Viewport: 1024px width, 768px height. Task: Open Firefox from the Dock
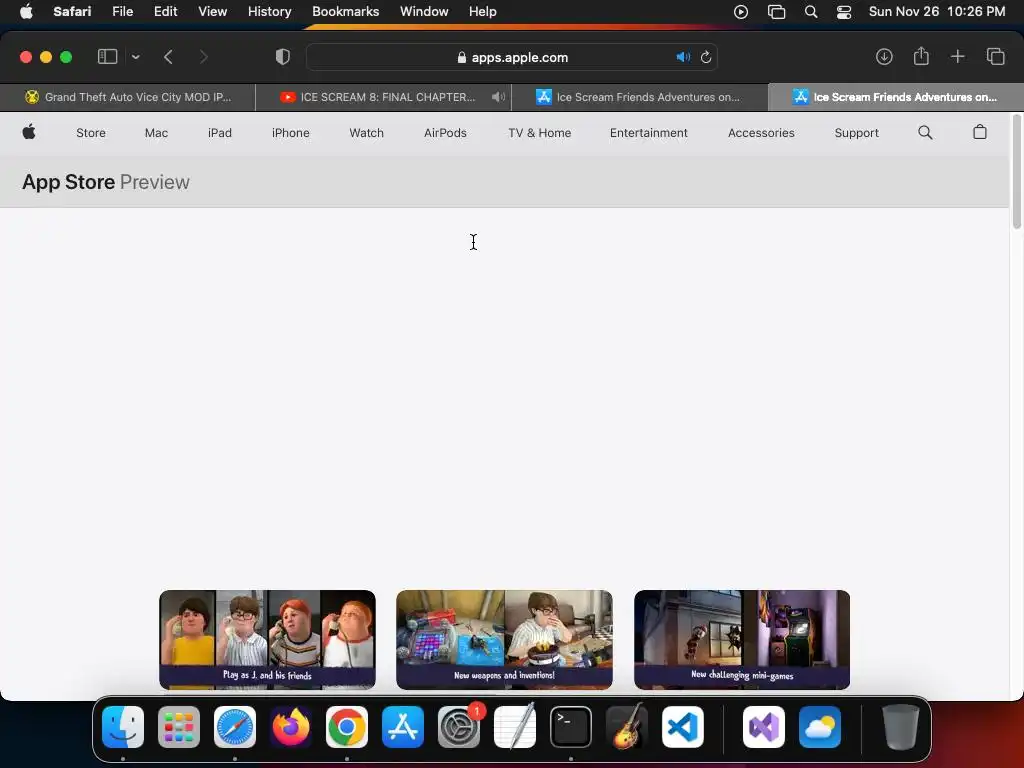(291, 727)
